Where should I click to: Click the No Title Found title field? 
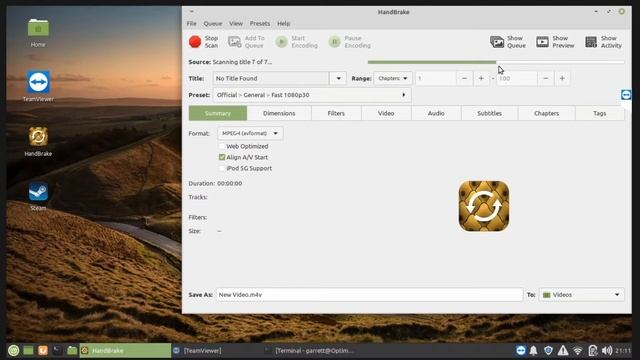[x=271, y=78]
